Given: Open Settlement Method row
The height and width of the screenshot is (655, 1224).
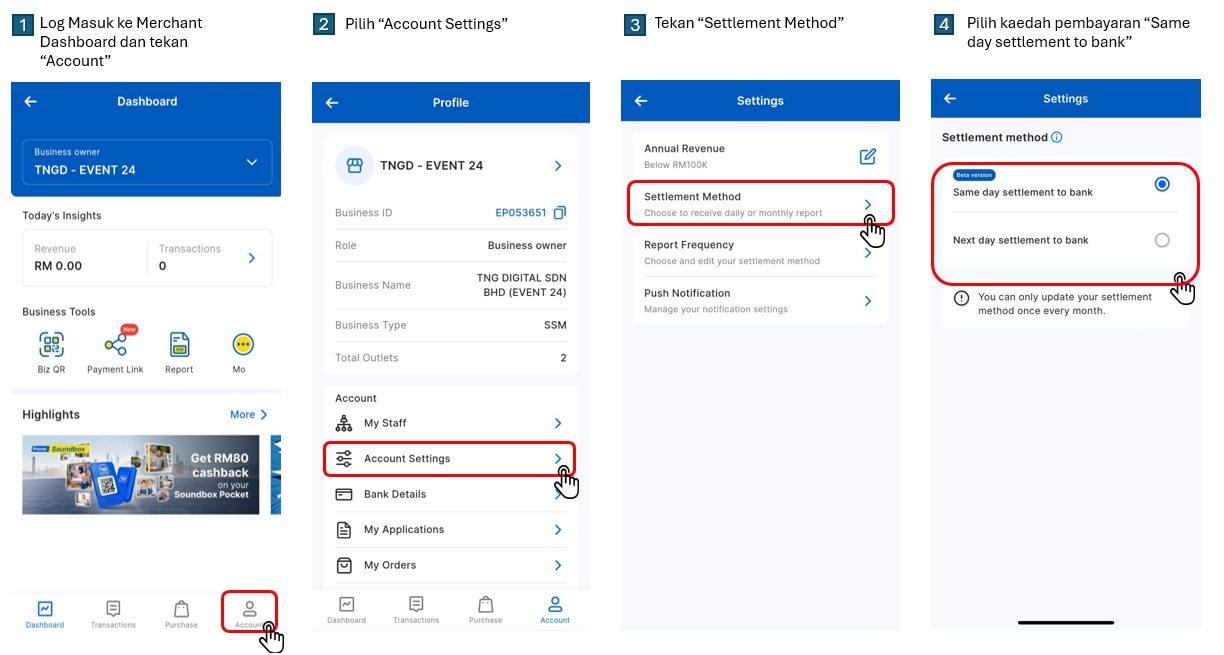Looking at the screenshot, I should pyautogui.click(x=760, y=204).
